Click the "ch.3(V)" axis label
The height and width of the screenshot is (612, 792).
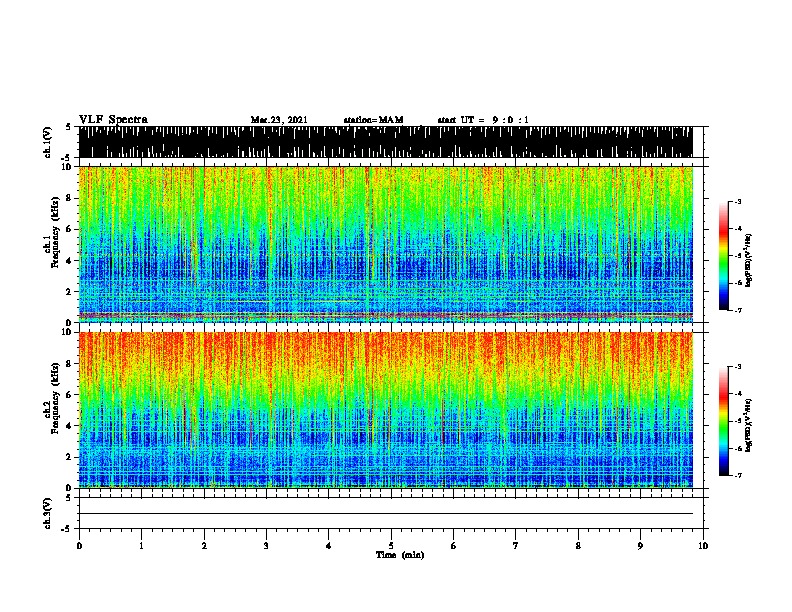click(x=47, y=513)
